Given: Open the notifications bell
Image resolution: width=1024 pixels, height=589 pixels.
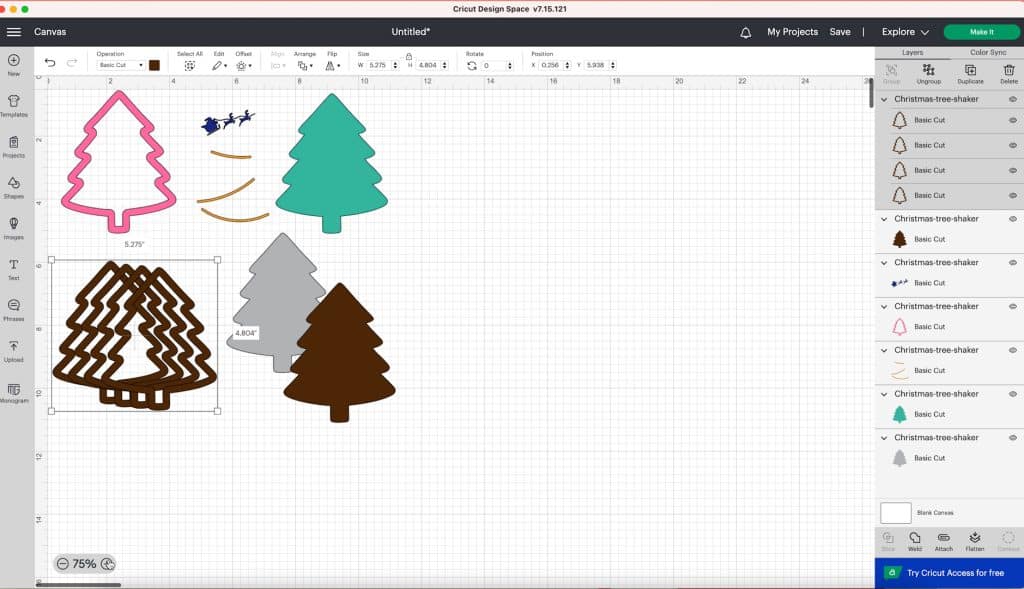Looking at the screenshot, I should 745,32.
